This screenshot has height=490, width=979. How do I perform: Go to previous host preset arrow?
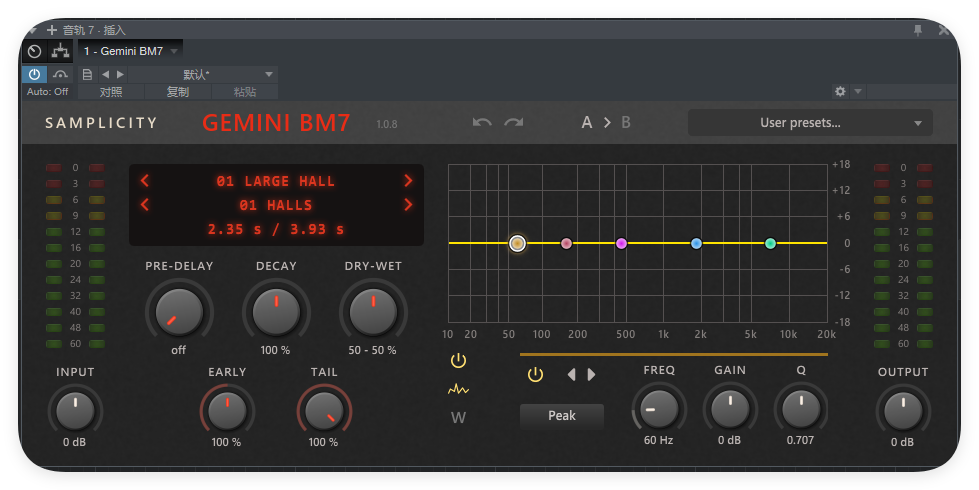click(x=106, y=74)
